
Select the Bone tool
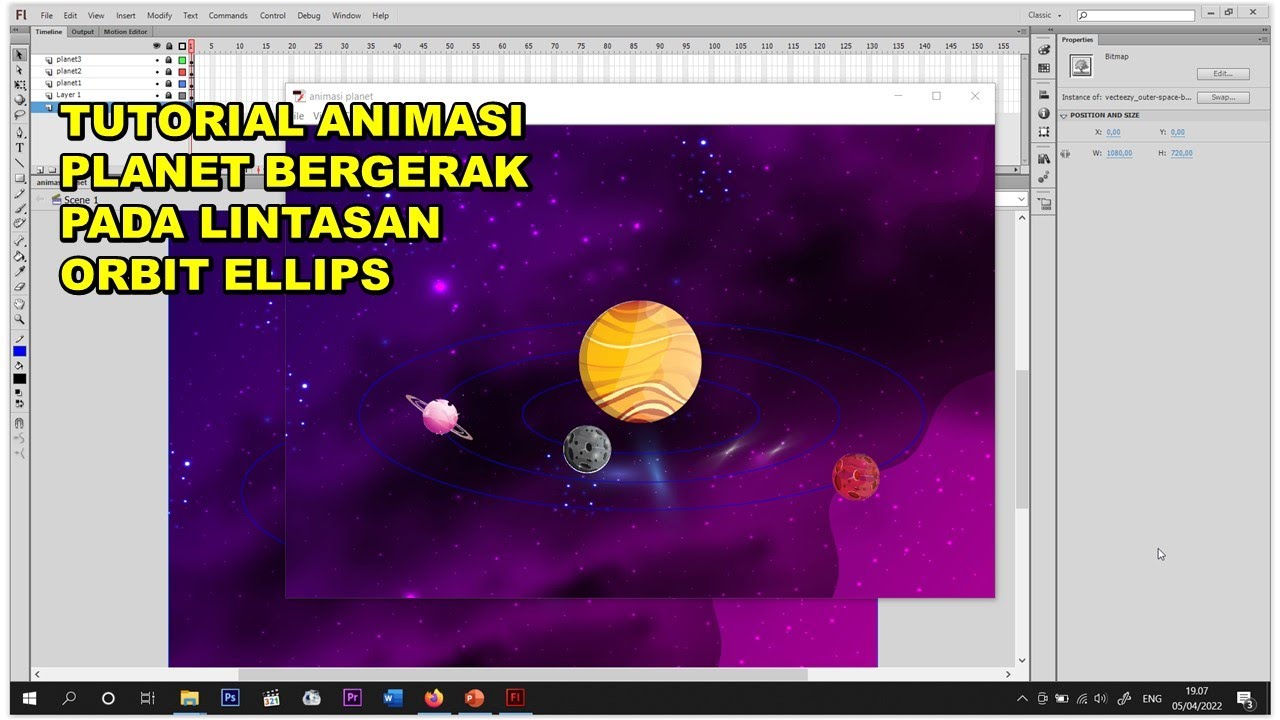[19, 241]
